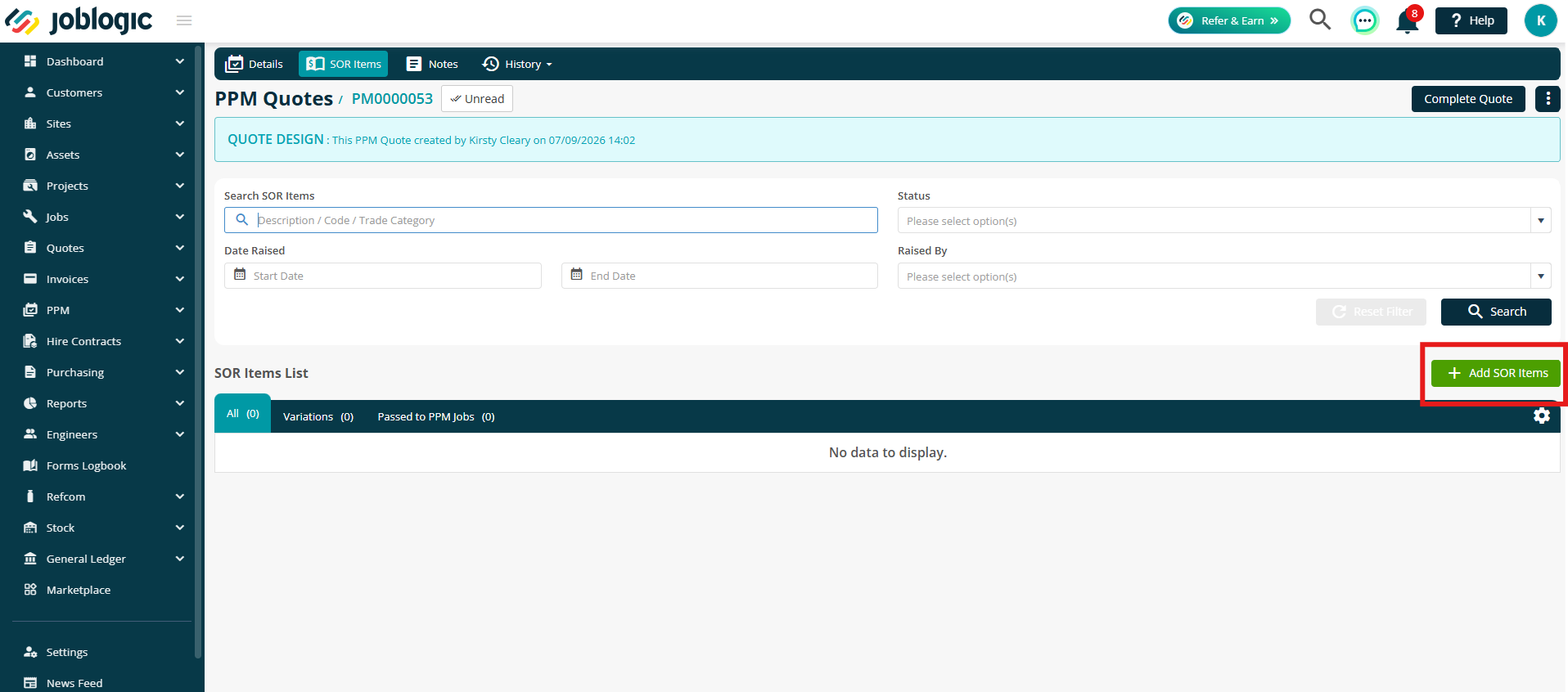The image size is (1568, 692).
Task: Expand the Reports menu chevron
Action: point(180,403)
